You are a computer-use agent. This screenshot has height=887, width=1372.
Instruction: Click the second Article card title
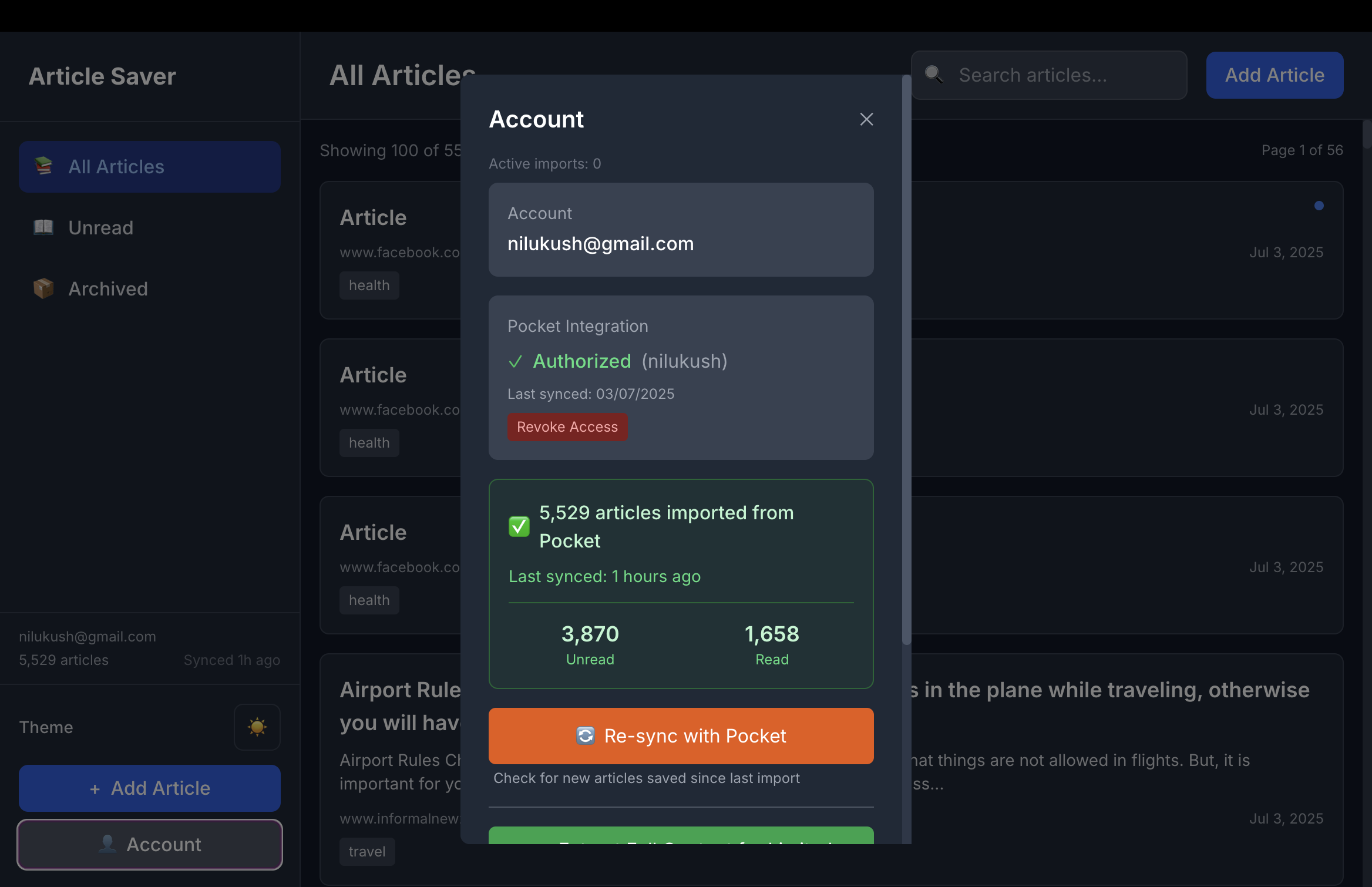coord(373,375)
